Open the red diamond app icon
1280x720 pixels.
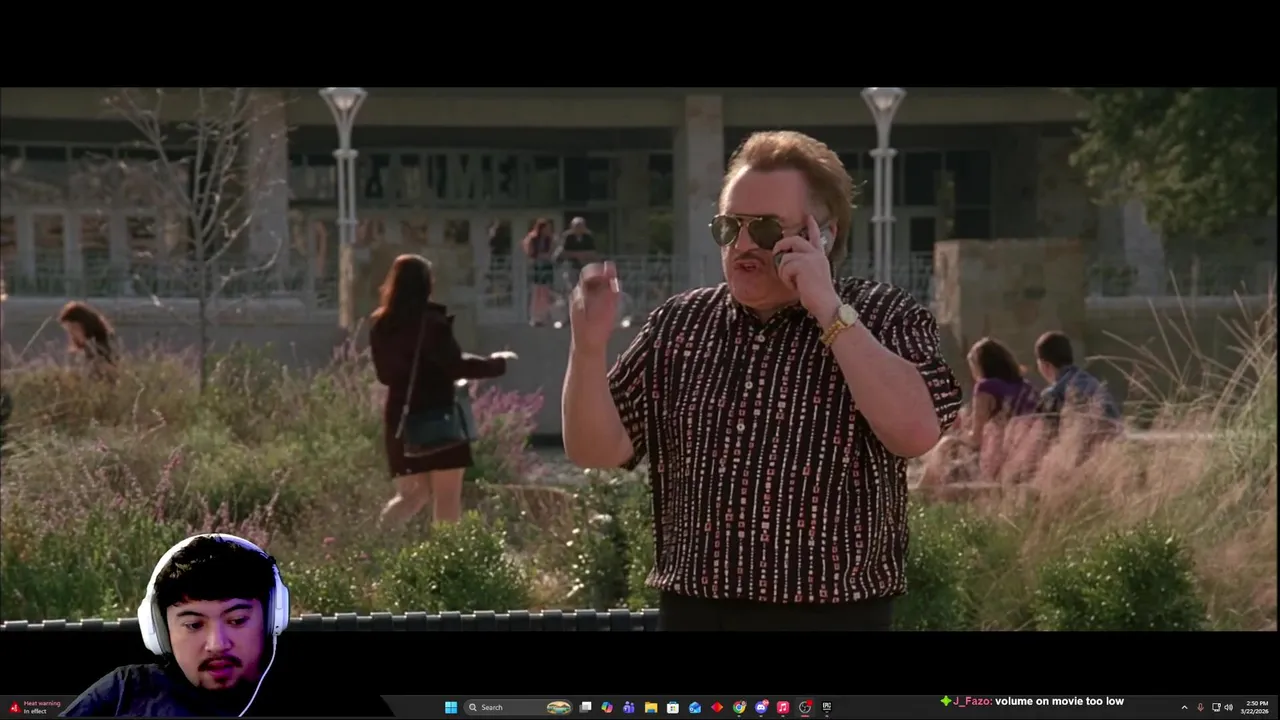(x=717, y=707)
